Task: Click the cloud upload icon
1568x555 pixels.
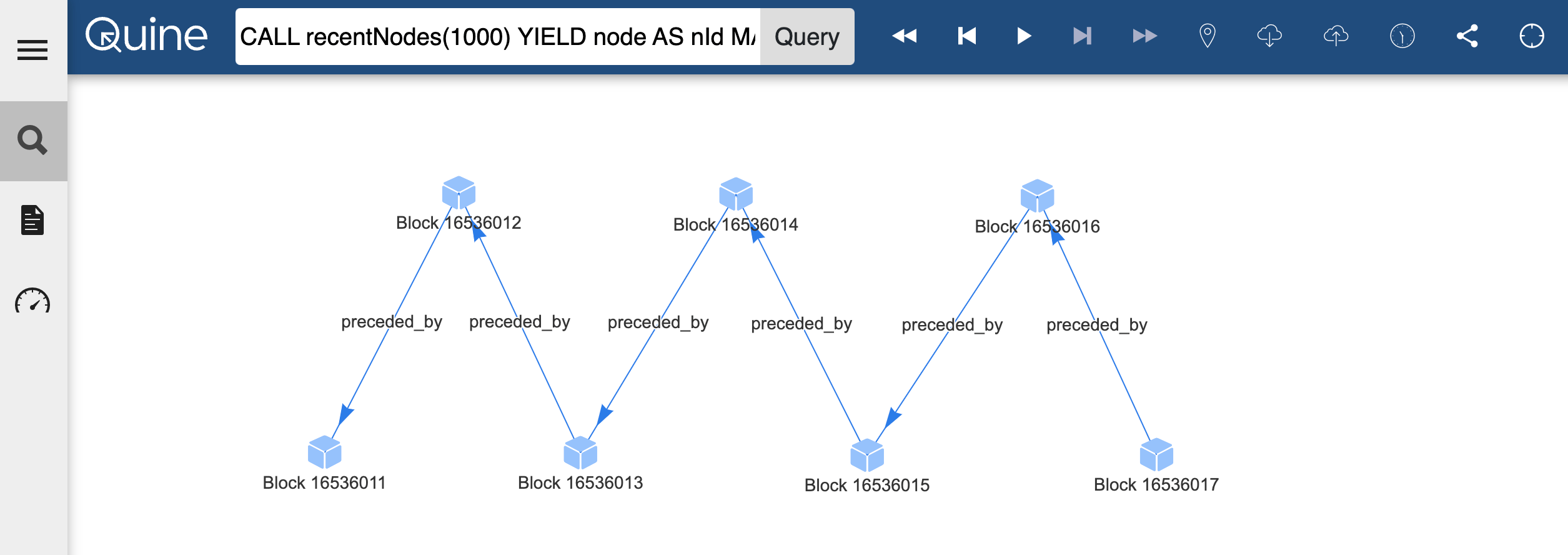Action: [x=1336, y=36]
